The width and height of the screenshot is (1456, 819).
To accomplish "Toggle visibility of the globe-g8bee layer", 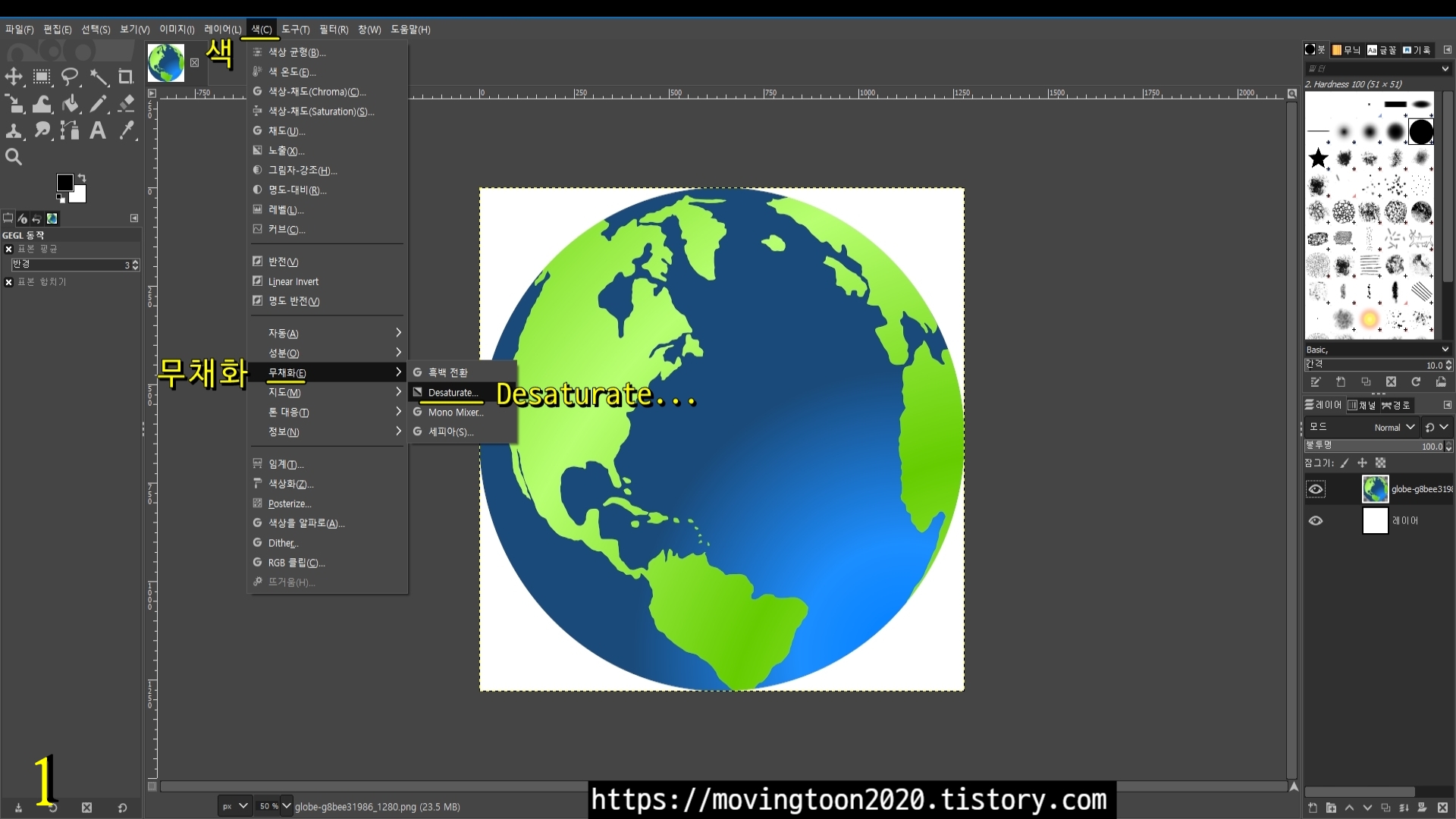I will click(x=1316, y=489).
